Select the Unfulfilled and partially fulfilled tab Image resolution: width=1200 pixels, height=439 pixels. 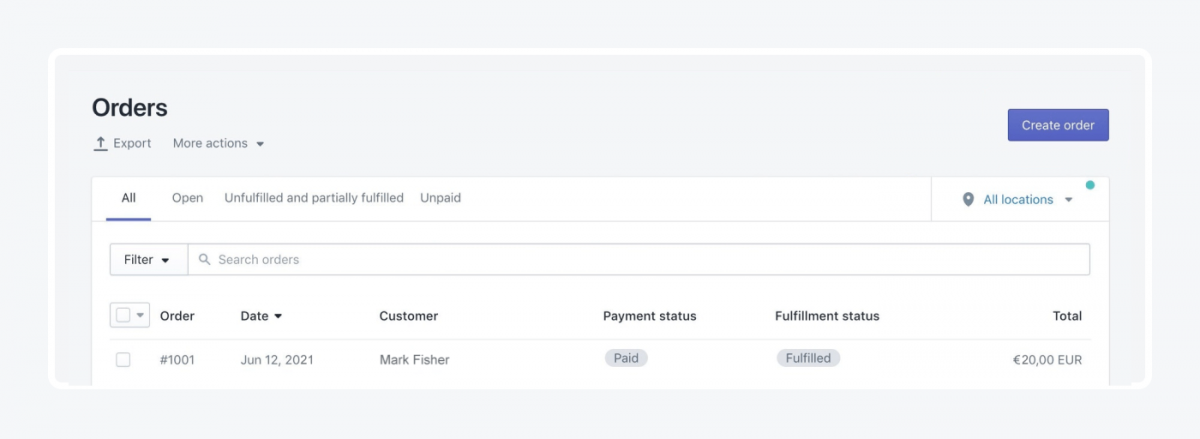click(314, 198)
